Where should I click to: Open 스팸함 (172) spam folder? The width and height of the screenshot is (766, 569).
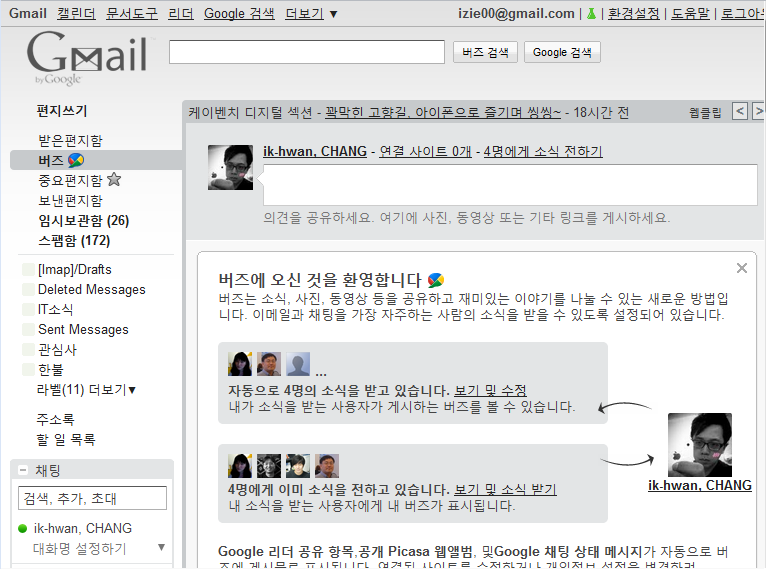coord(74,241)
